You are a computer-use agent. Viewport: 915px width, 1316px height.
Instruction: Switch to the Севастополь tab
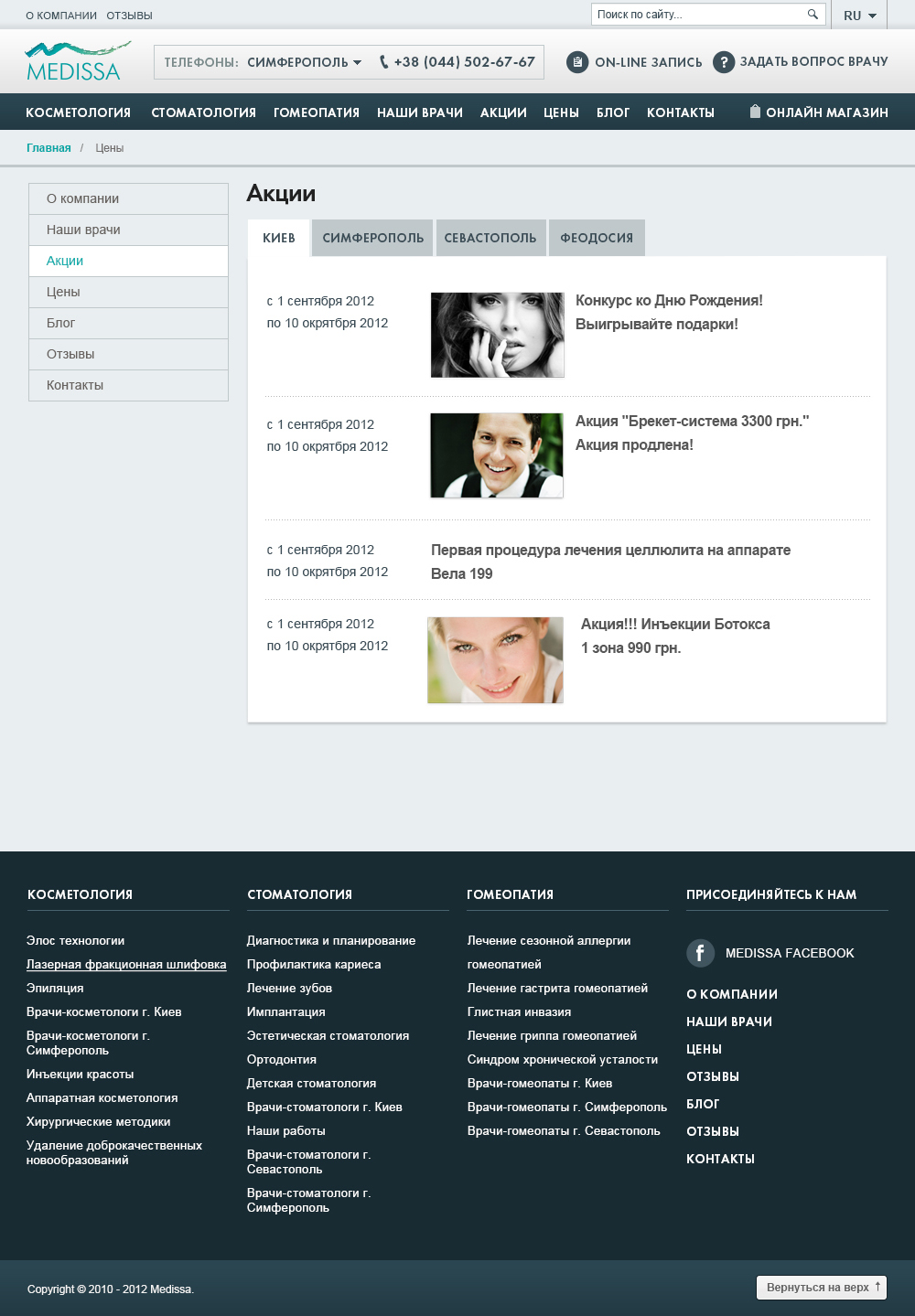(x=490, y=238)
